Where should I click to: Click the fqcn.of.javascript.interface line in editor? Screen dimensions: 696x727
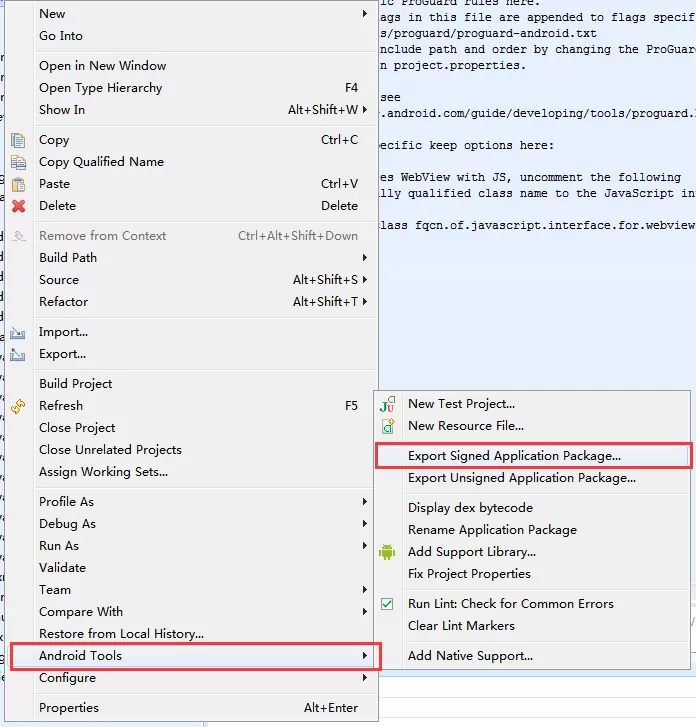coord(538,225)
